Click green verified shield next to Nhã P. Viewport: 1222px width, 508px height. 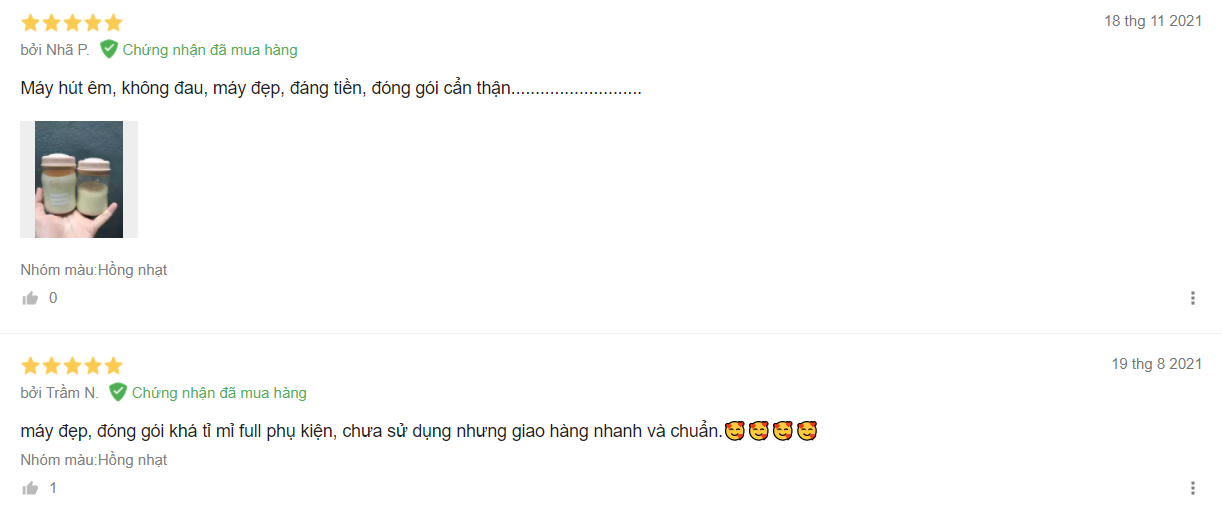pos(109,49)
